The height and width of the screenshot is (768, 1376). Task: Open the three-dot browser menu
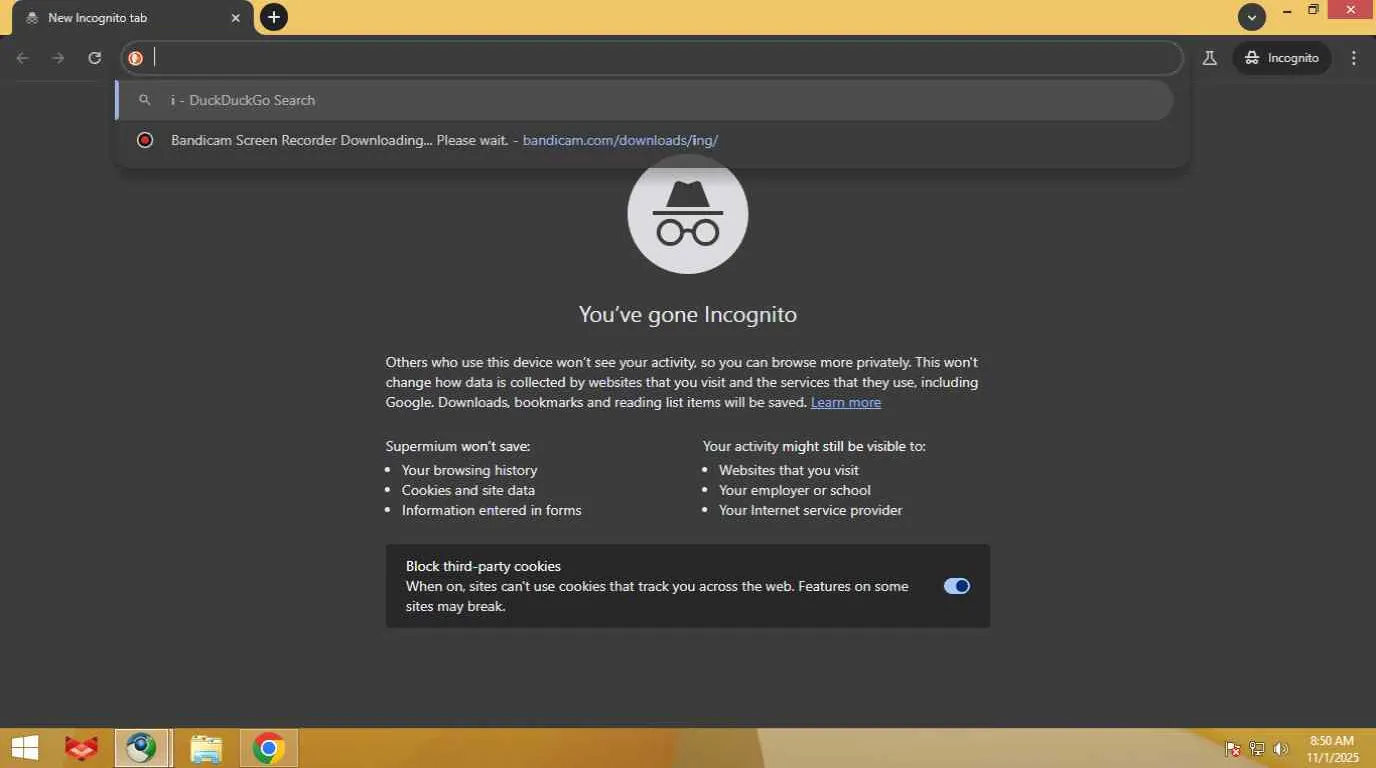click(x=1354, y=58)
